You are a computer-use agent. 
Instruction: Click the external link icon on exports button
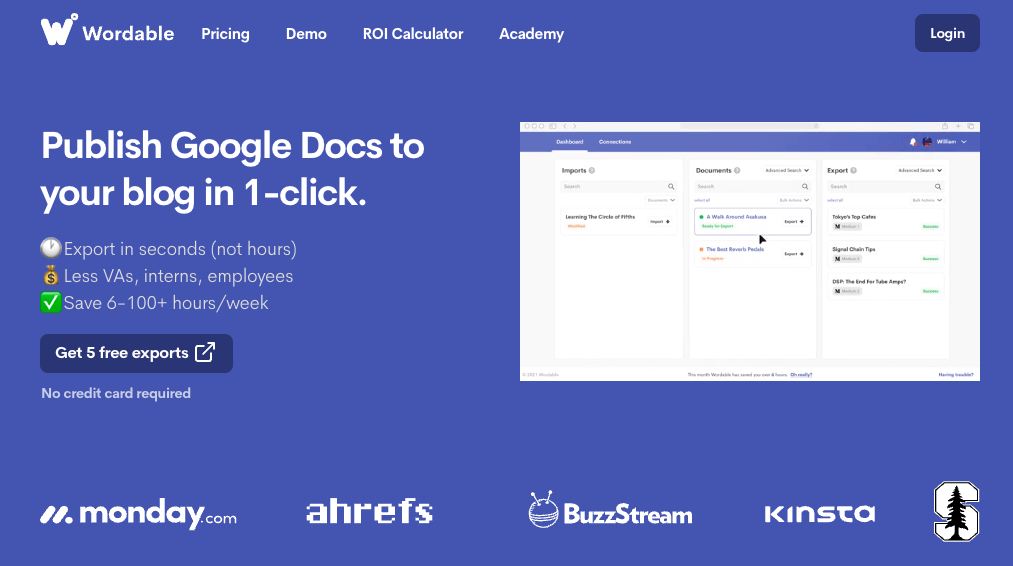205,352
